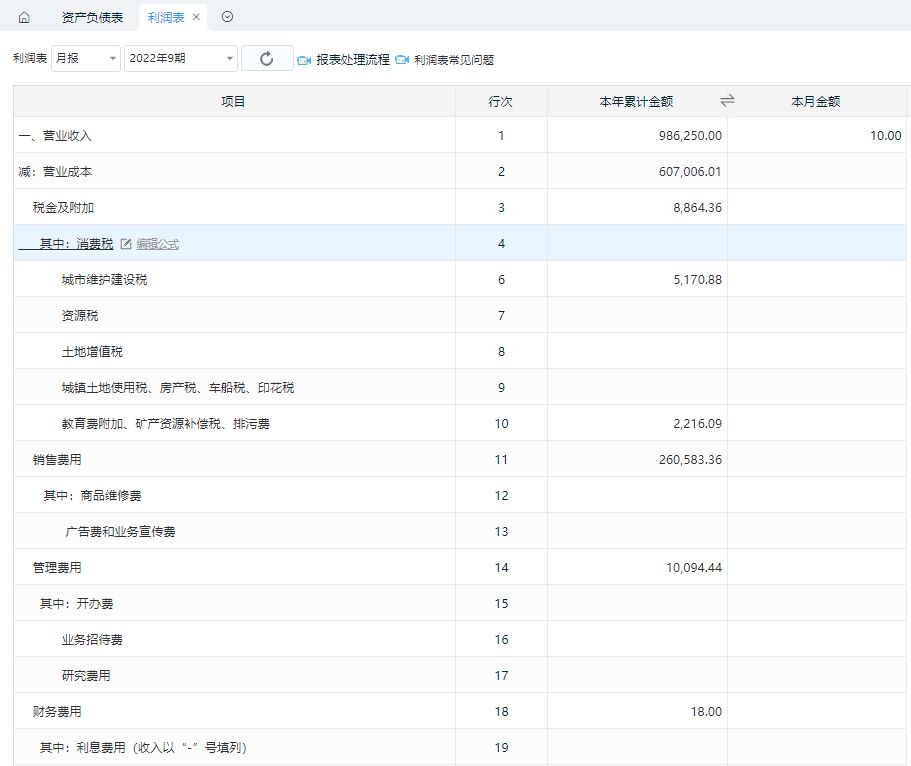The image size is (911, 766).
Task: Click the 项目 column header
Action: tap(233, 102)
